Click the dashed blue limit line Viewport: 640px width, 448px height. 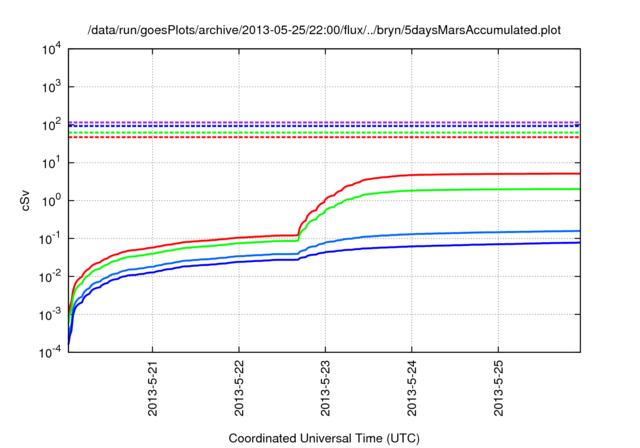coord(324,126)
